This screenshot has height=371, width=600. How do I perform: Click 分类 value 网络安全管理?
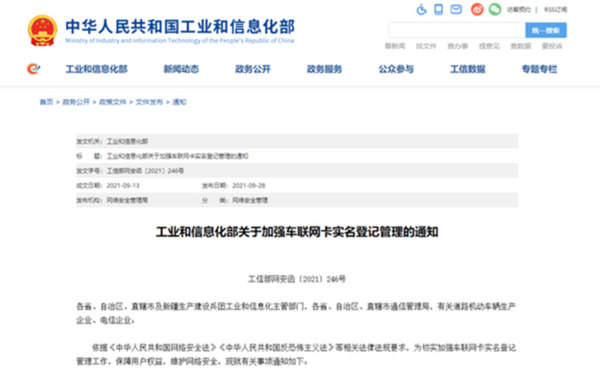[x=250, y=200]
